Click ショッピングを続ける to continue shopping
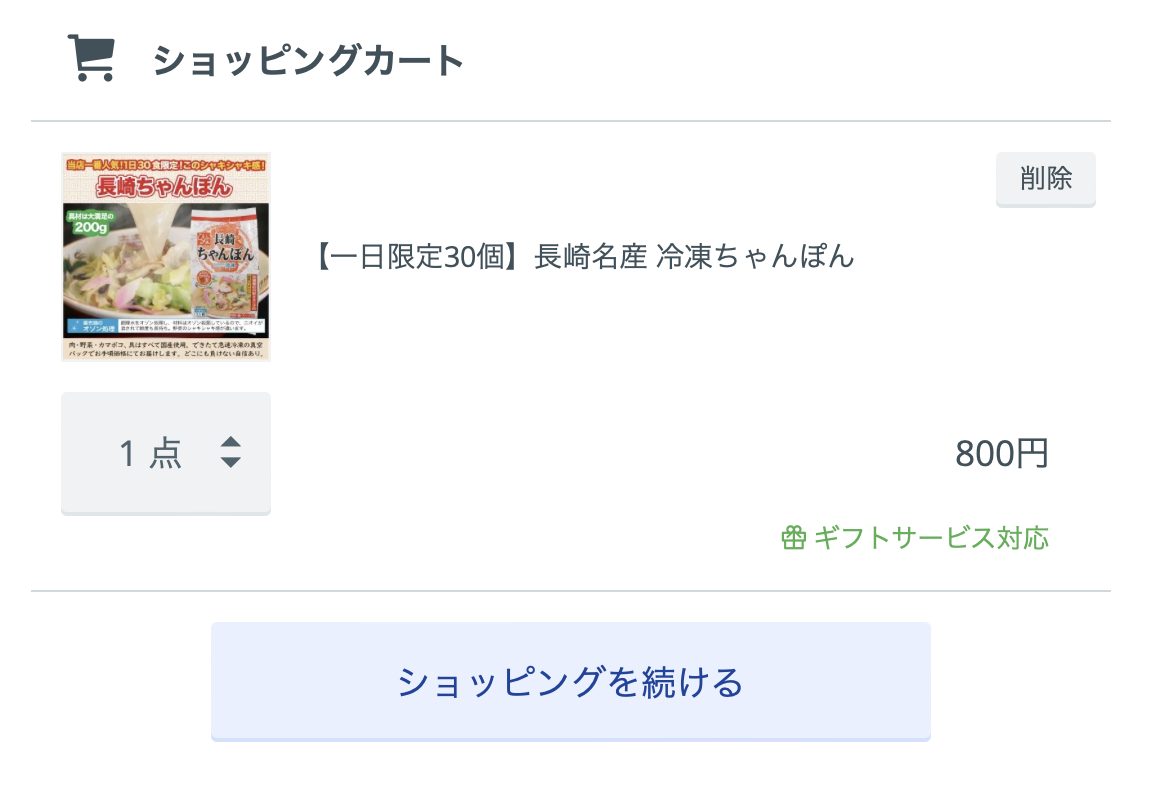 point(571,681)
